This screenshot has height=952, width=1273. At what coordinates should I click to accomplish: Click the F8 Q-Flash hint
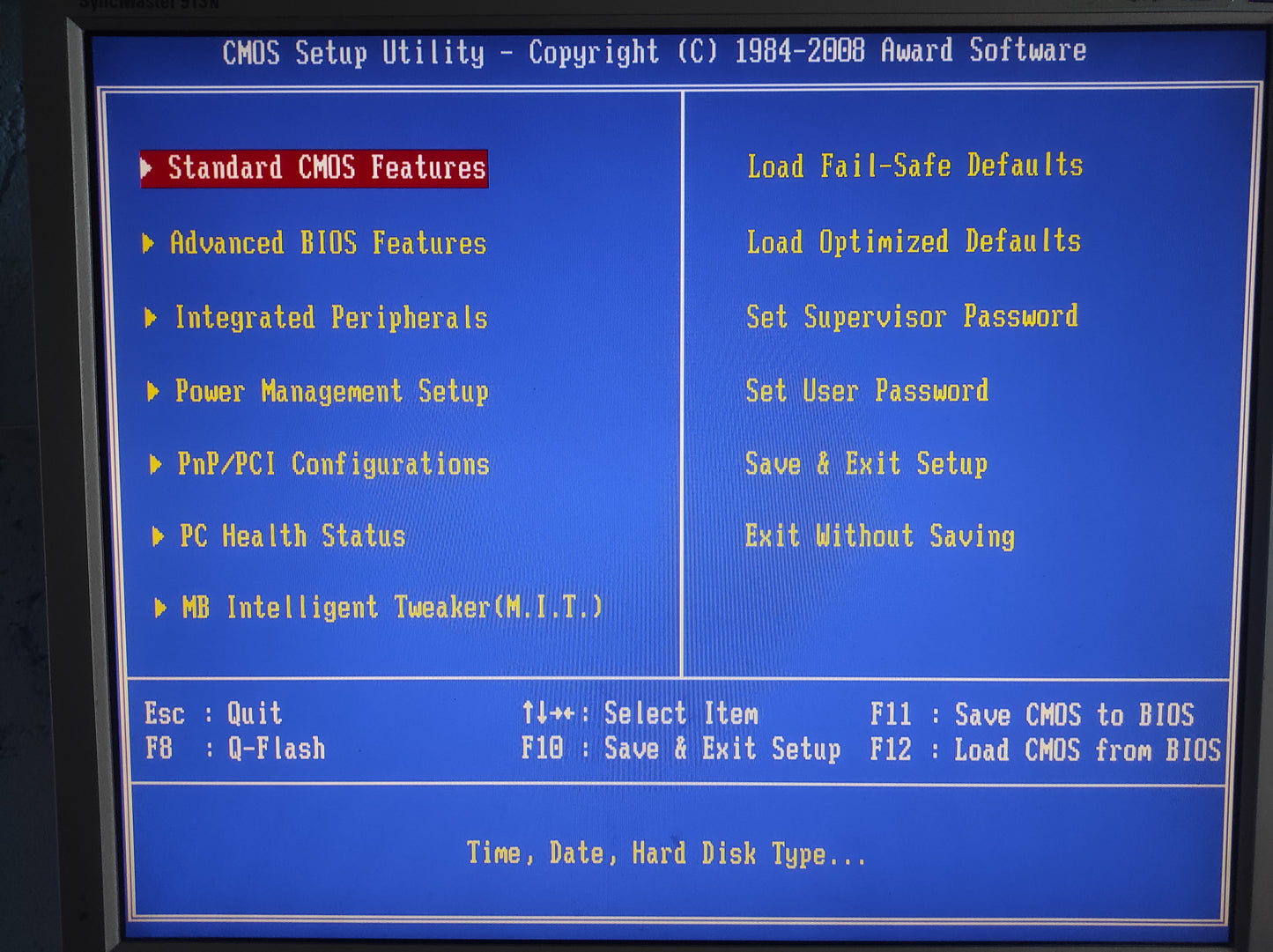[235, 749]
